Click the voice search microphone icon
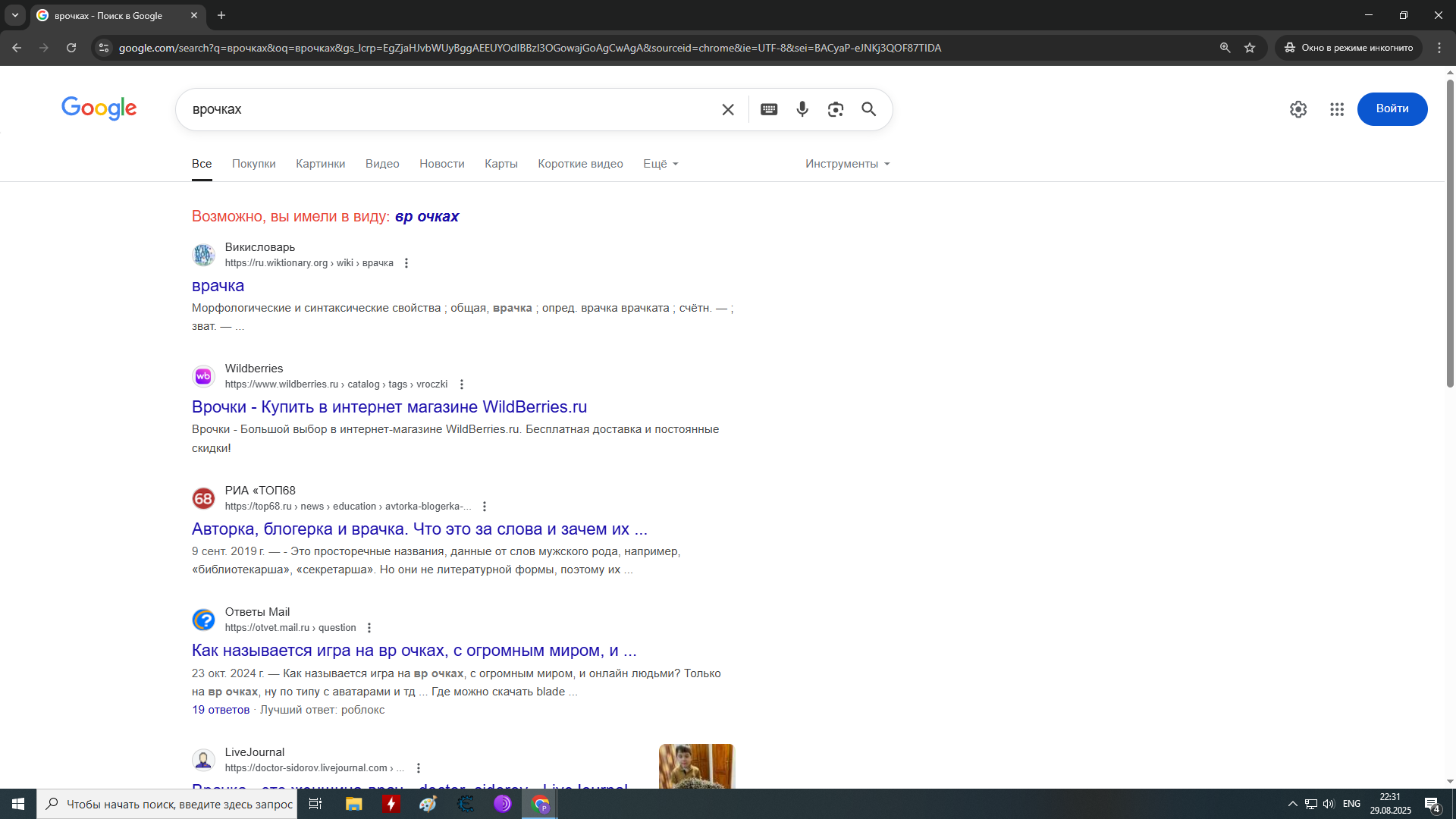Screen dimensions: 1456x819 [802, 109]
